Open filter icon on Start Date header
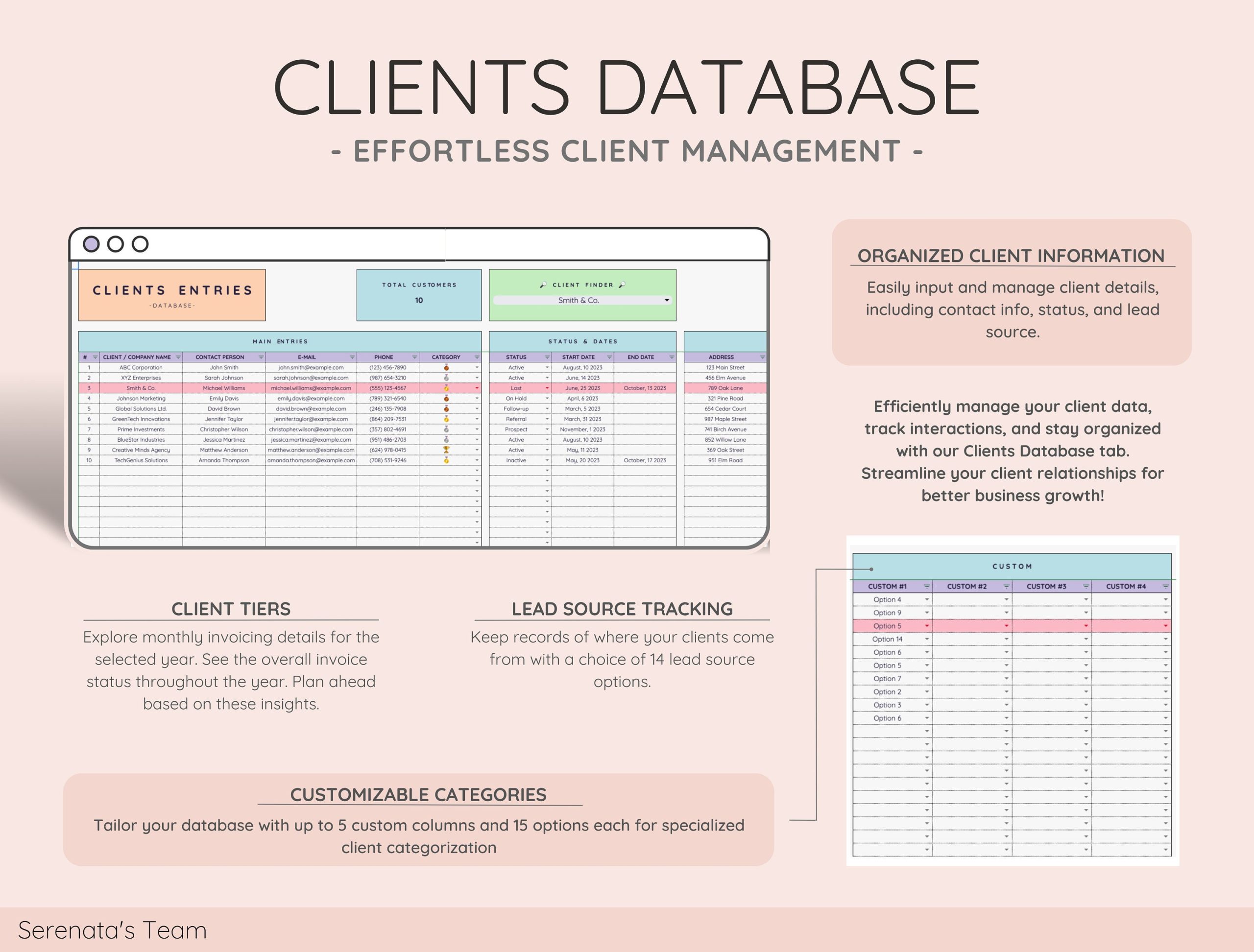The height and width of the screenshot is (952, 1254). click(609, 357)
